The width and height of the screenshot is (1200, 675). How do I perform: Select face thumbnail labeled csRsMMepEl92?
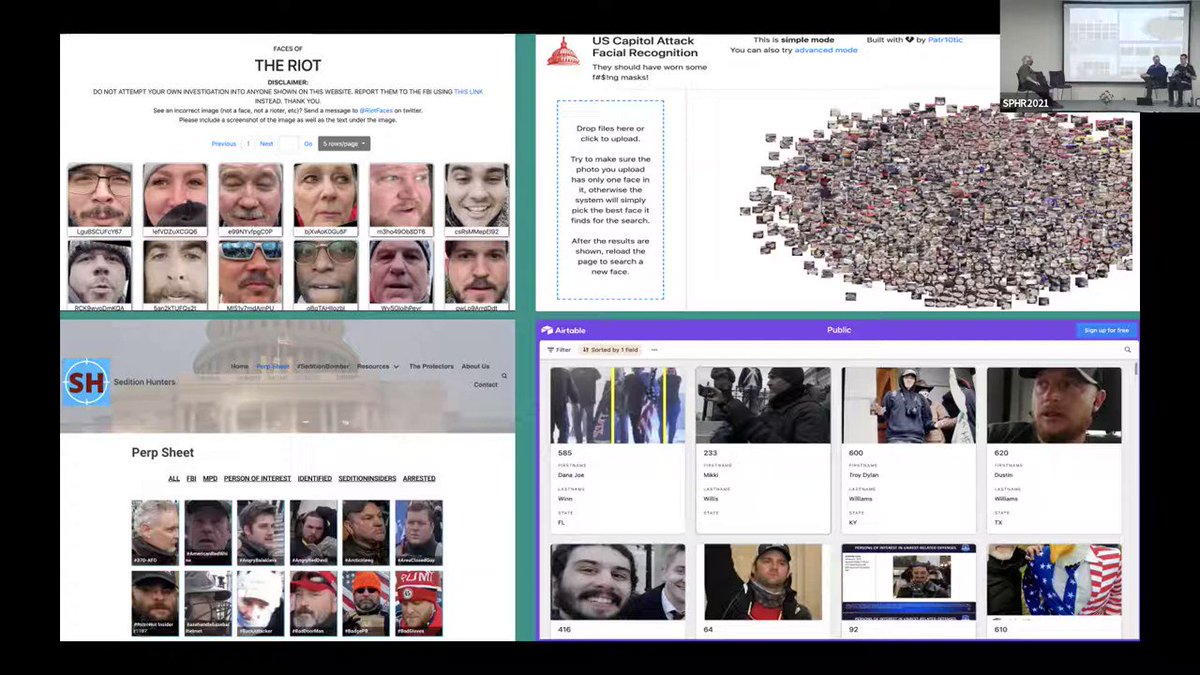(477, 200)
